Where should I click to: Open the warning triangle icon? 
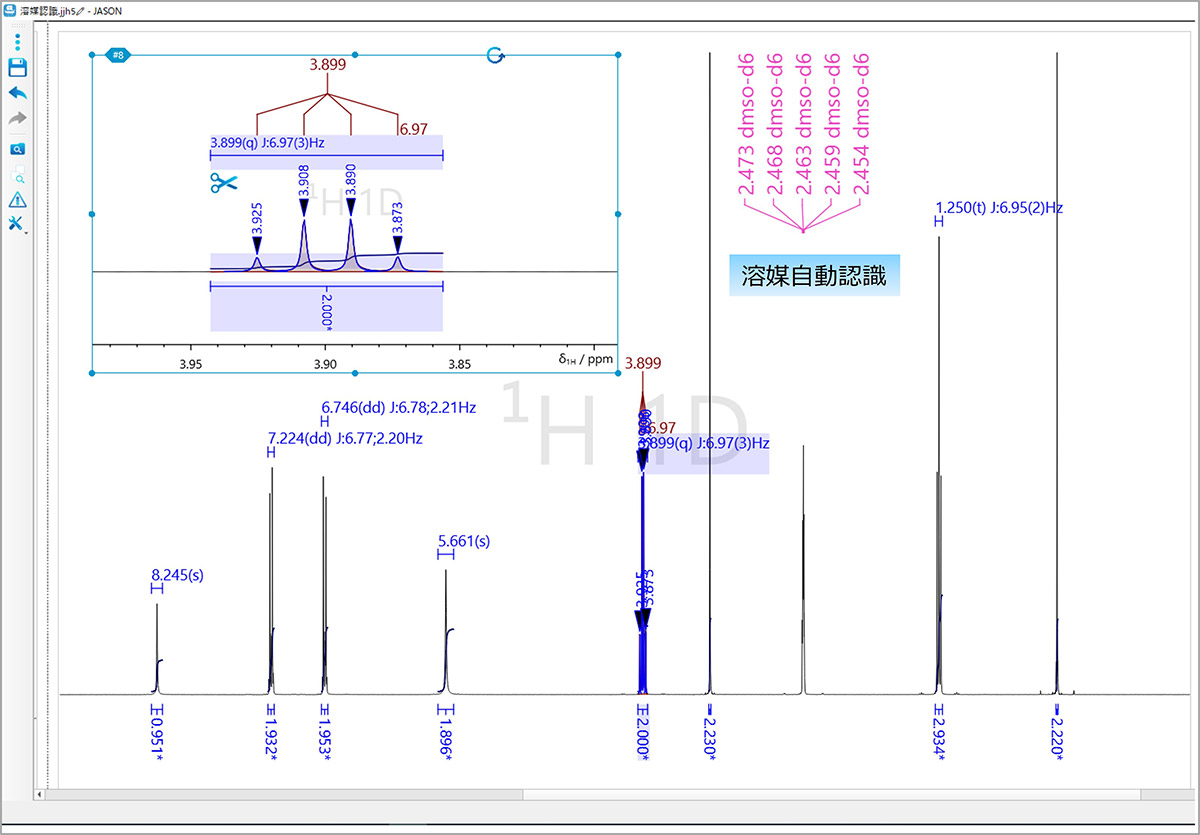[x=17, y=200]
